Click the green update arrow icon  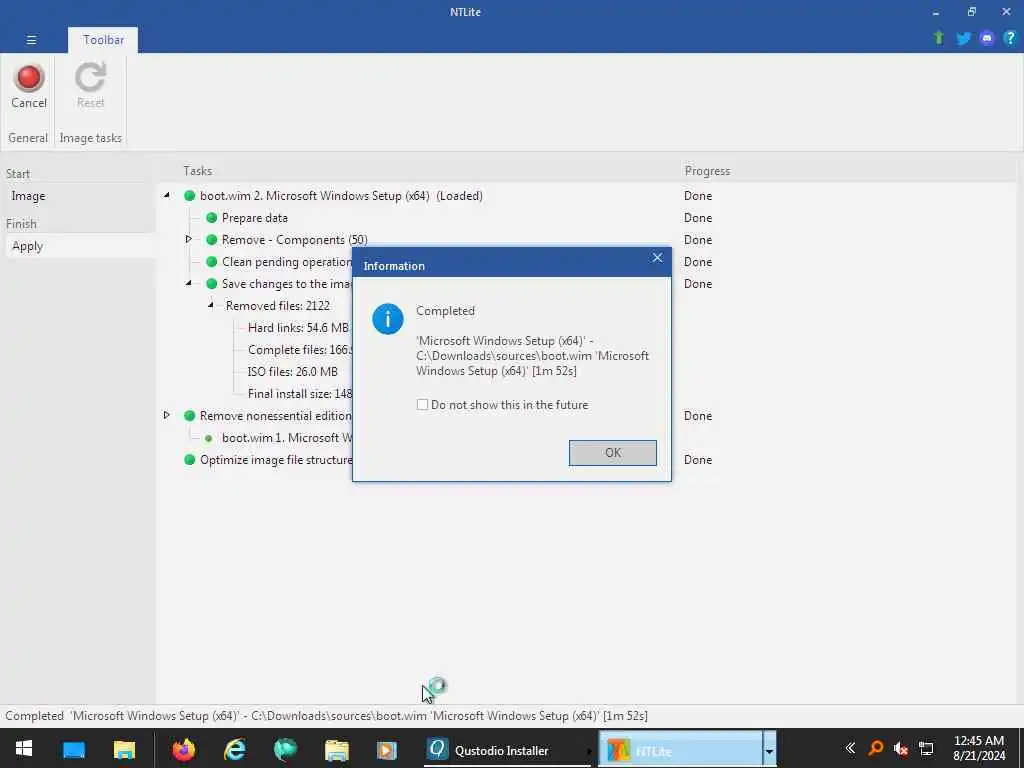(939, 38)
